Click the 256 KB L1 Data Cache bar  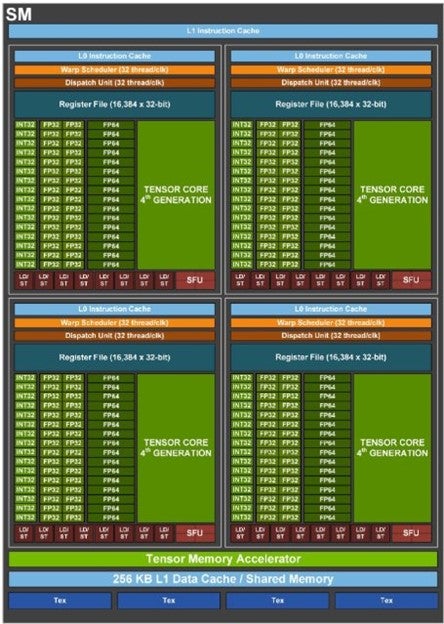(223, 579)
